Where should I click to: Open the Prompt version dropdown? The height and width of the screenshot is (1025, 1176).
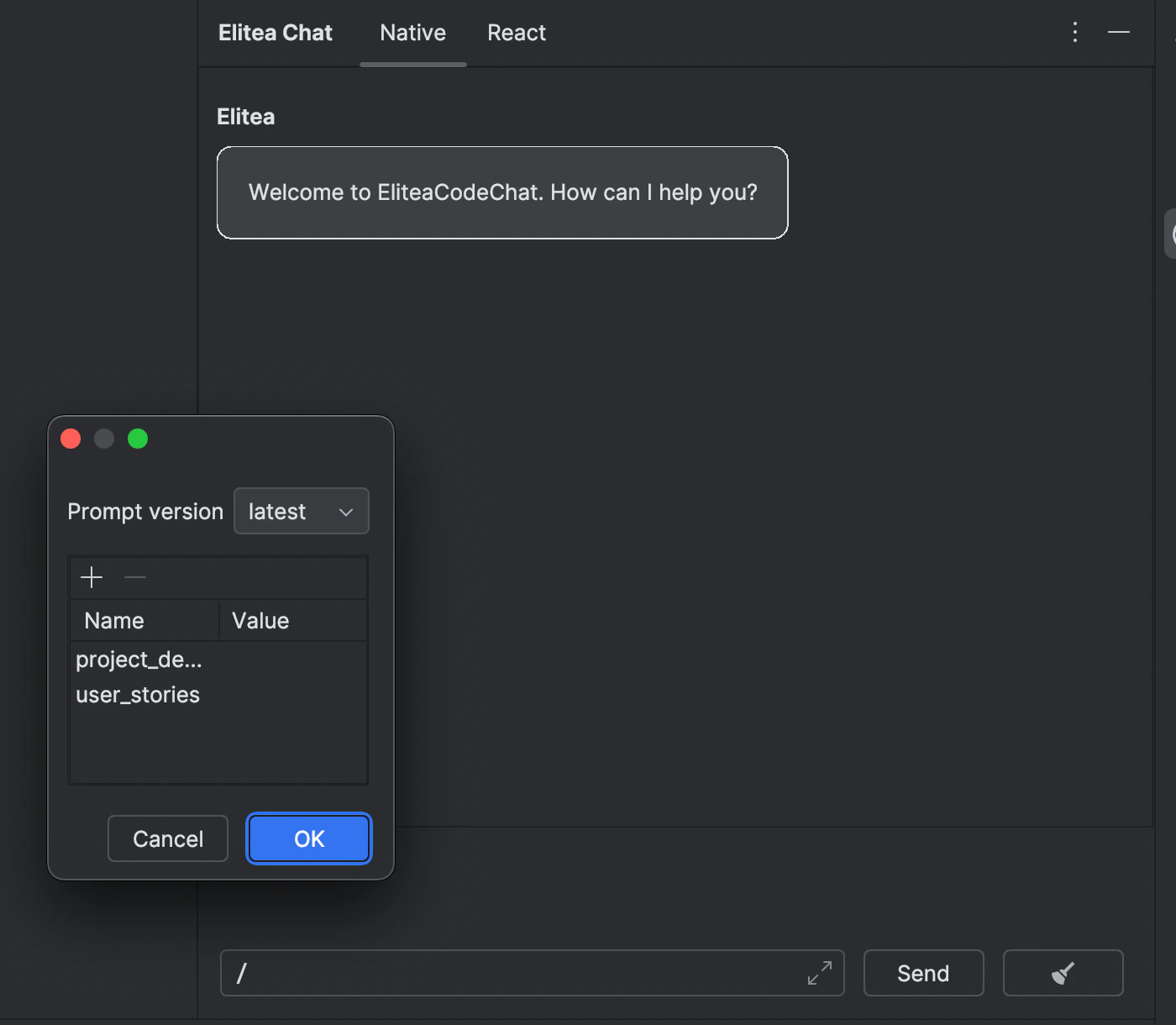(302, 511)
